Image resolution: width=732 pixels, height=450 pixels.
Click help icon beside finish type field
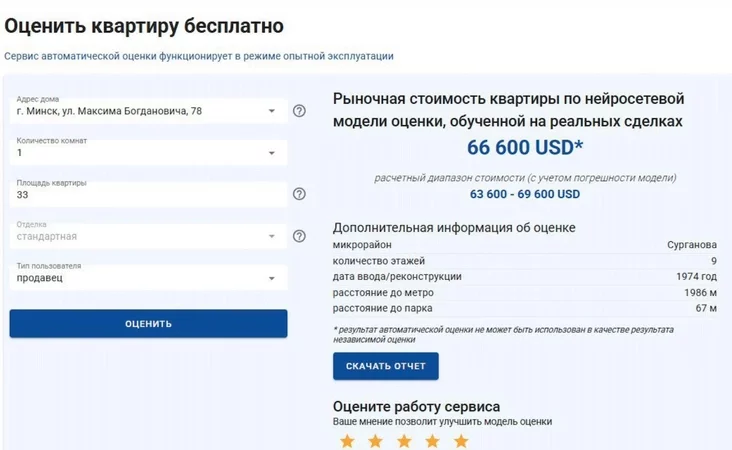pos(299,236)
